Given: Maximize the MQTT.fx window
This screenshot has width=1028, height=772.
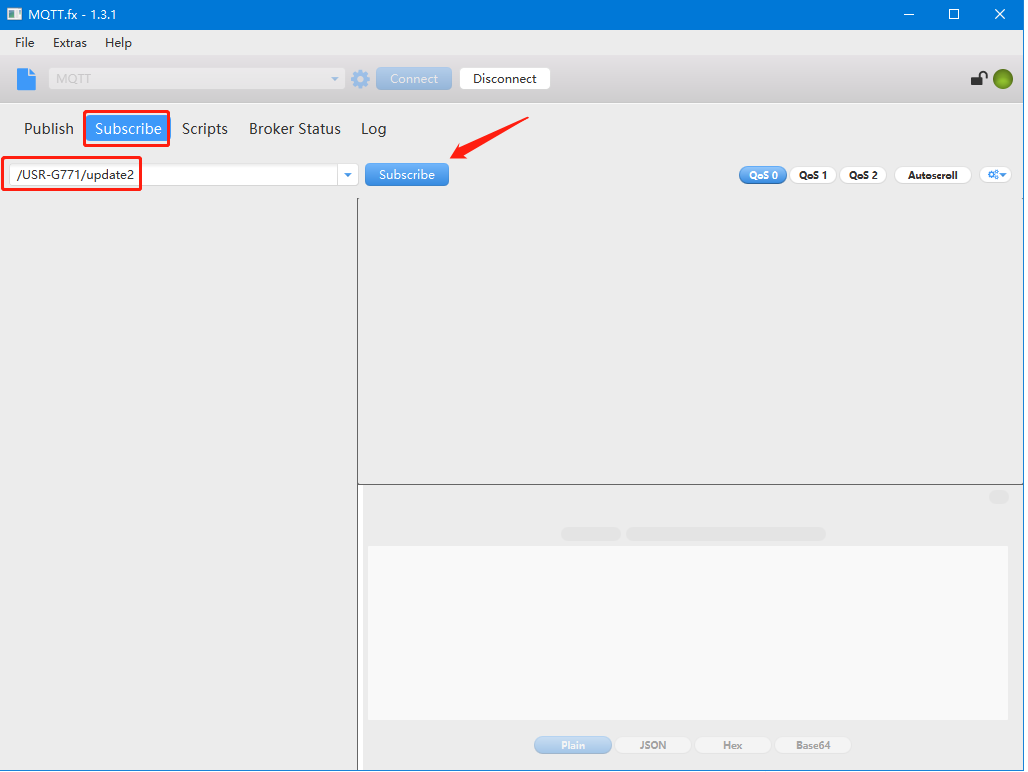Looking at the screenshot, I should pyautogui.click(x=954, y=14).
